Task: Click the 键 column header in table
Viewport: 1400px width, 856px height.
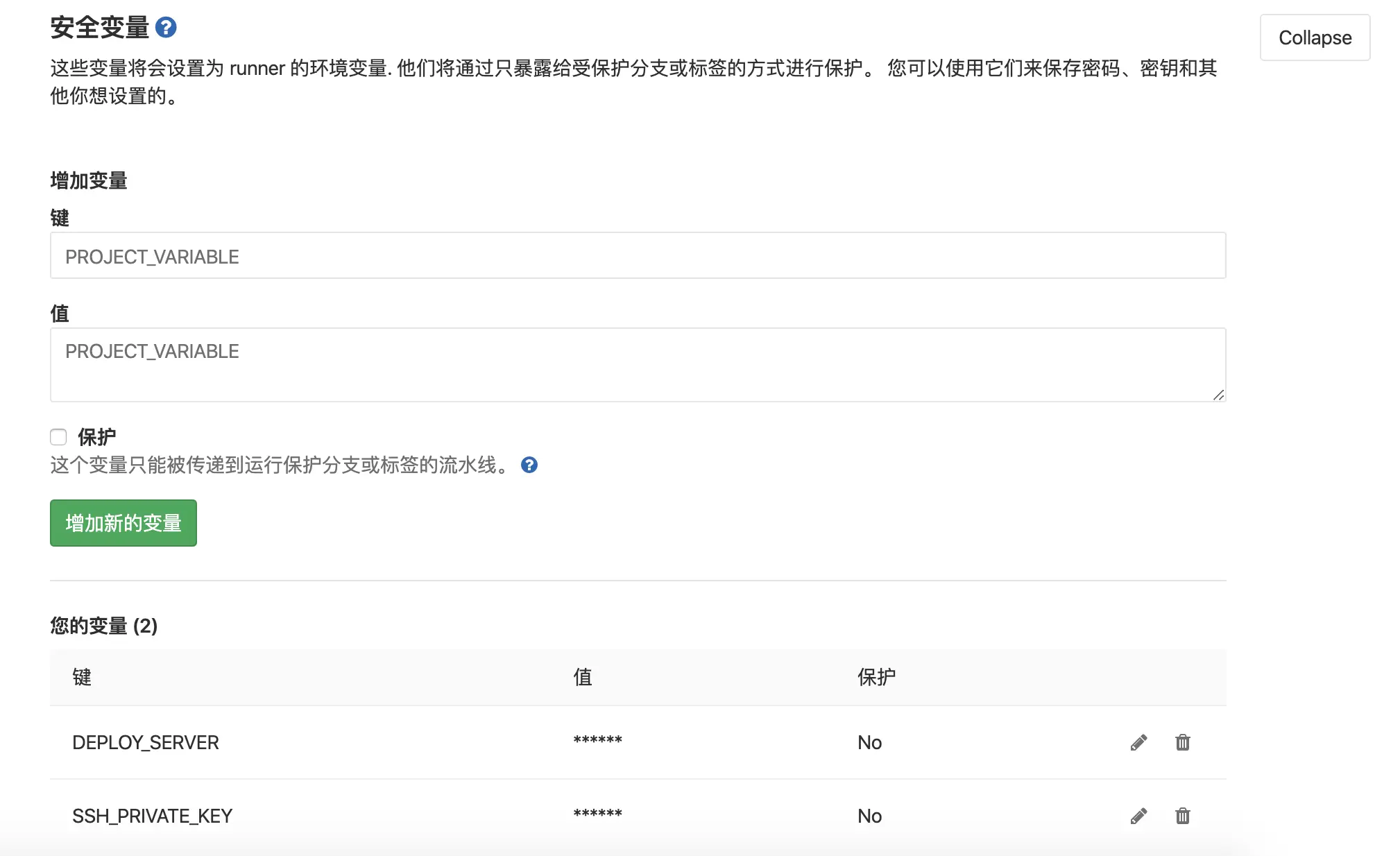Action: (82, 677)
